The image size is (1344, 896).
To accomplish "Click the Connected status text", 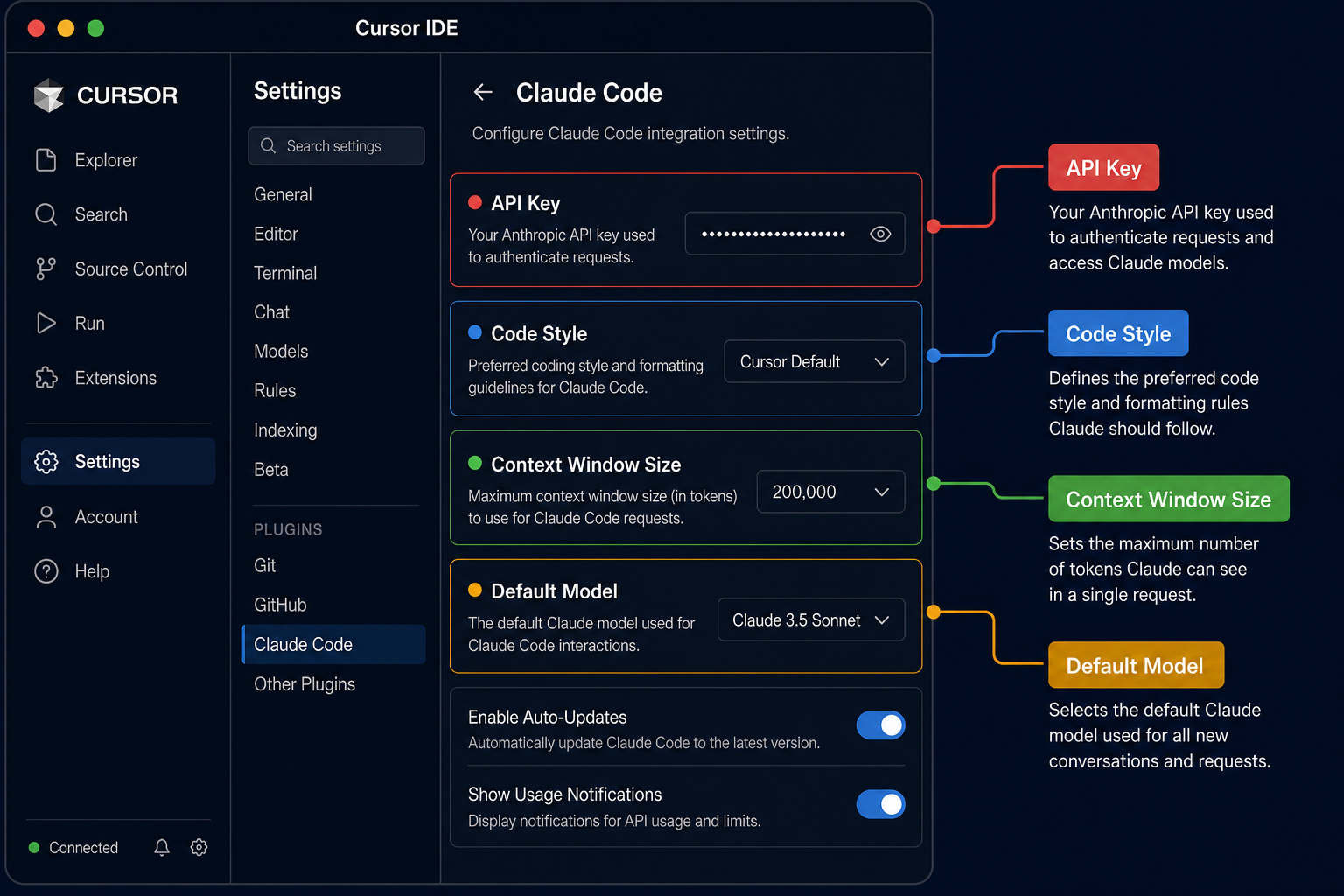I will point(83,847).
